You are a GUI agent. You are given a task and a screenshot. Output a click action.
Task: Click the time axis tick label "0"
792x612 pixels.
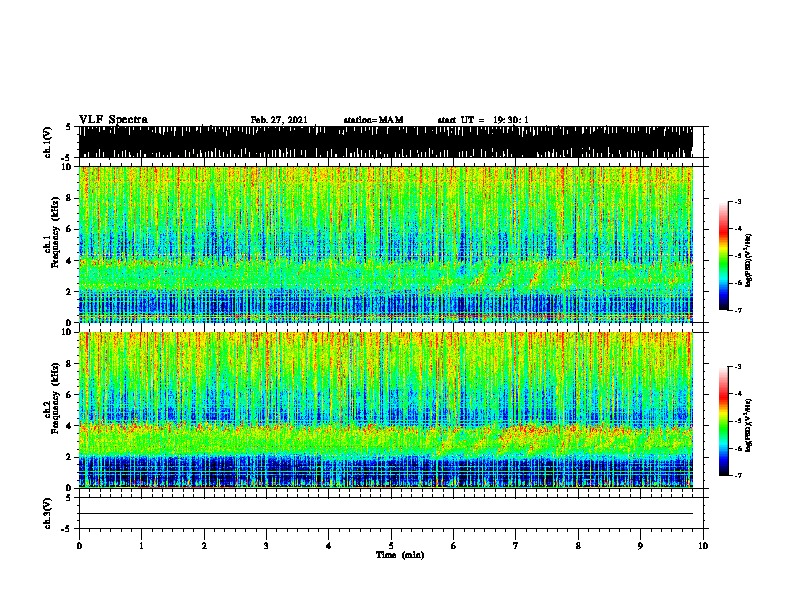79,546
